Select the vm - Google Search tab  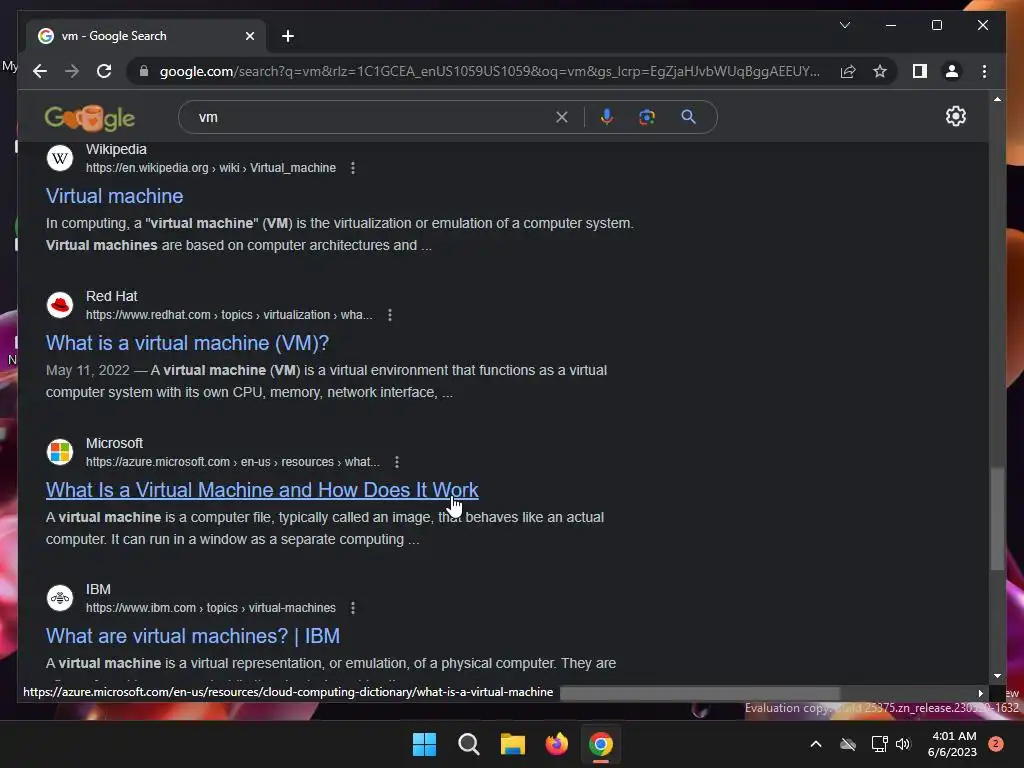coord(146,36)
